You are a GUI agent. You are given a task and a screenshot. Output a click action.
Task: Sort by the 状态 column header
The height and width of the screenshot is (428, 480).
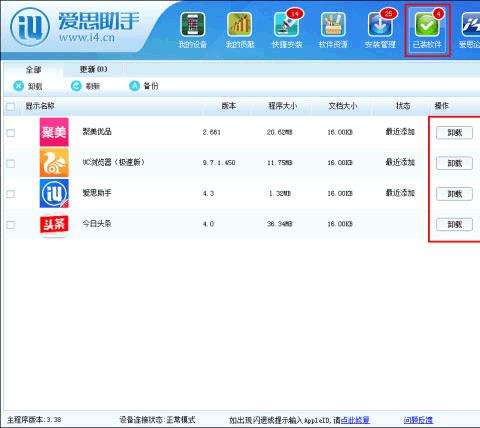[403, 106]
